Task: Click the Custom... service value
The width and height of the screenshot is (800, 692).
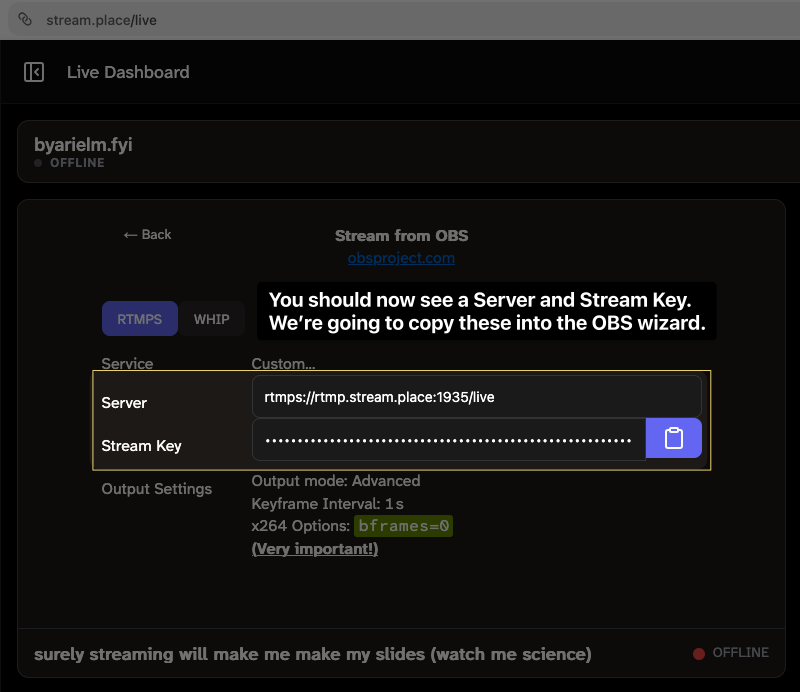Action: tap(283, 363)
